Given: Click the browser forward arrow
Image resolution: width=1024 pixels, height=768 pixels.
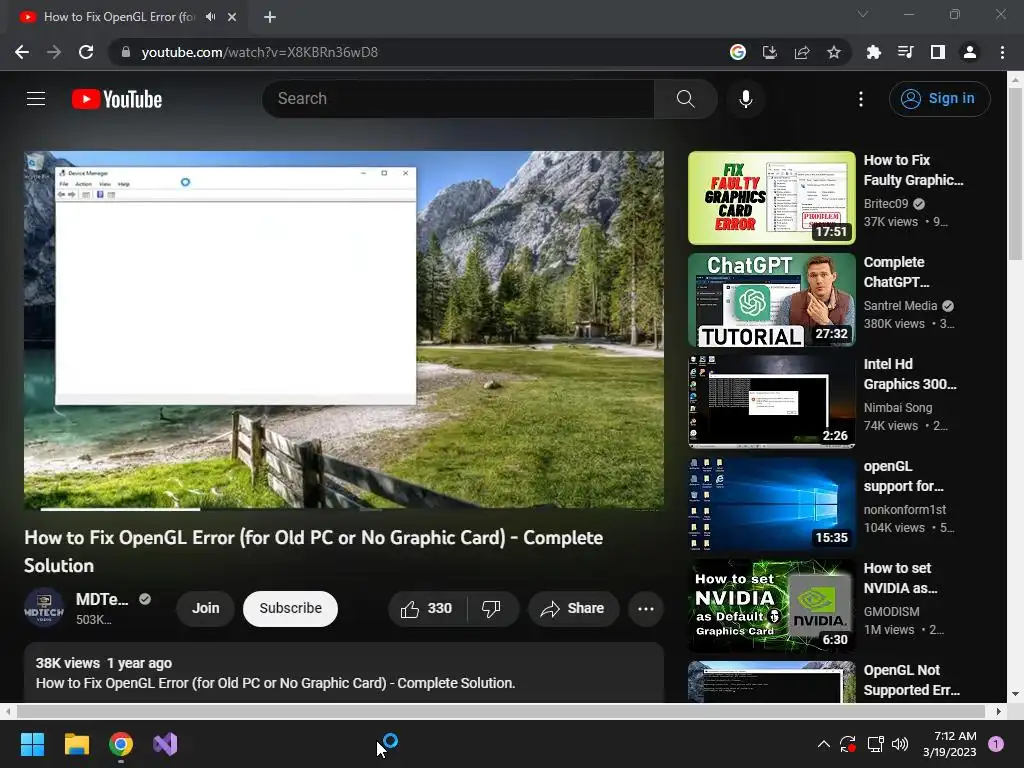Looking at the screenshot, I should 54,52.
